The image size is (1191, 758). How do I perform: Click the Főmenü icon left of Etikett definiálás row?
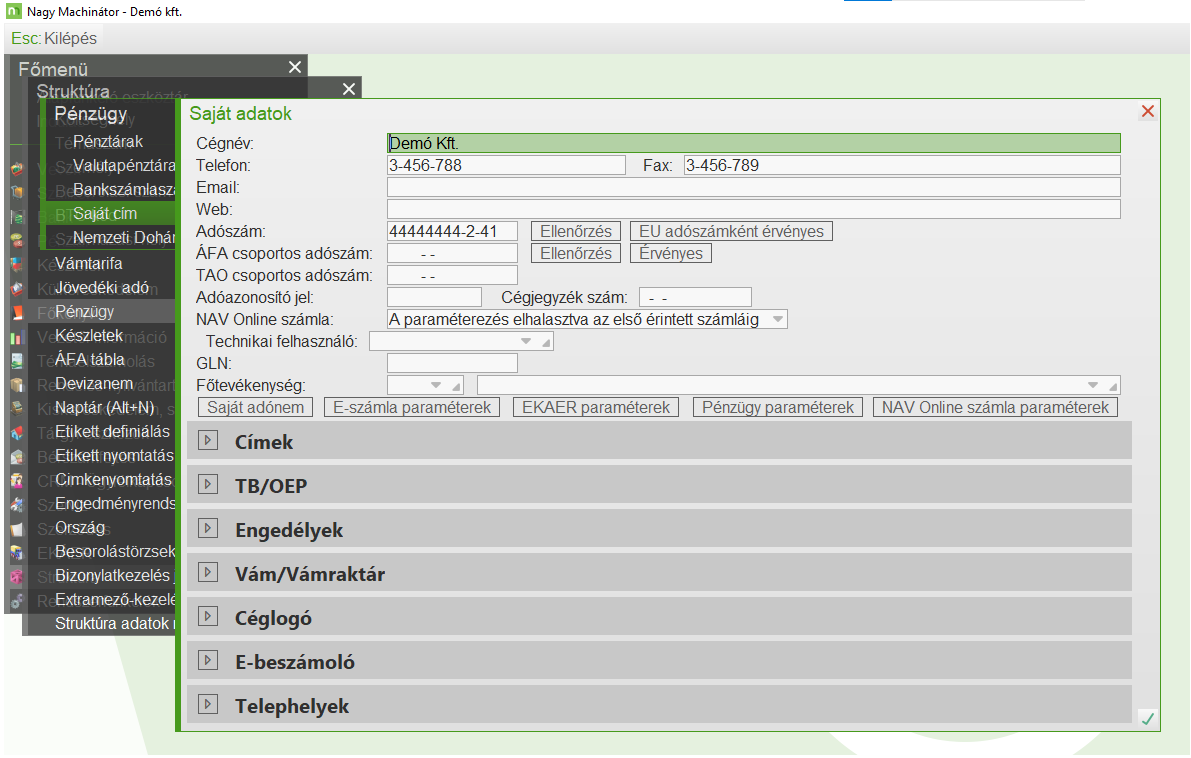click(x=17, y=432)
